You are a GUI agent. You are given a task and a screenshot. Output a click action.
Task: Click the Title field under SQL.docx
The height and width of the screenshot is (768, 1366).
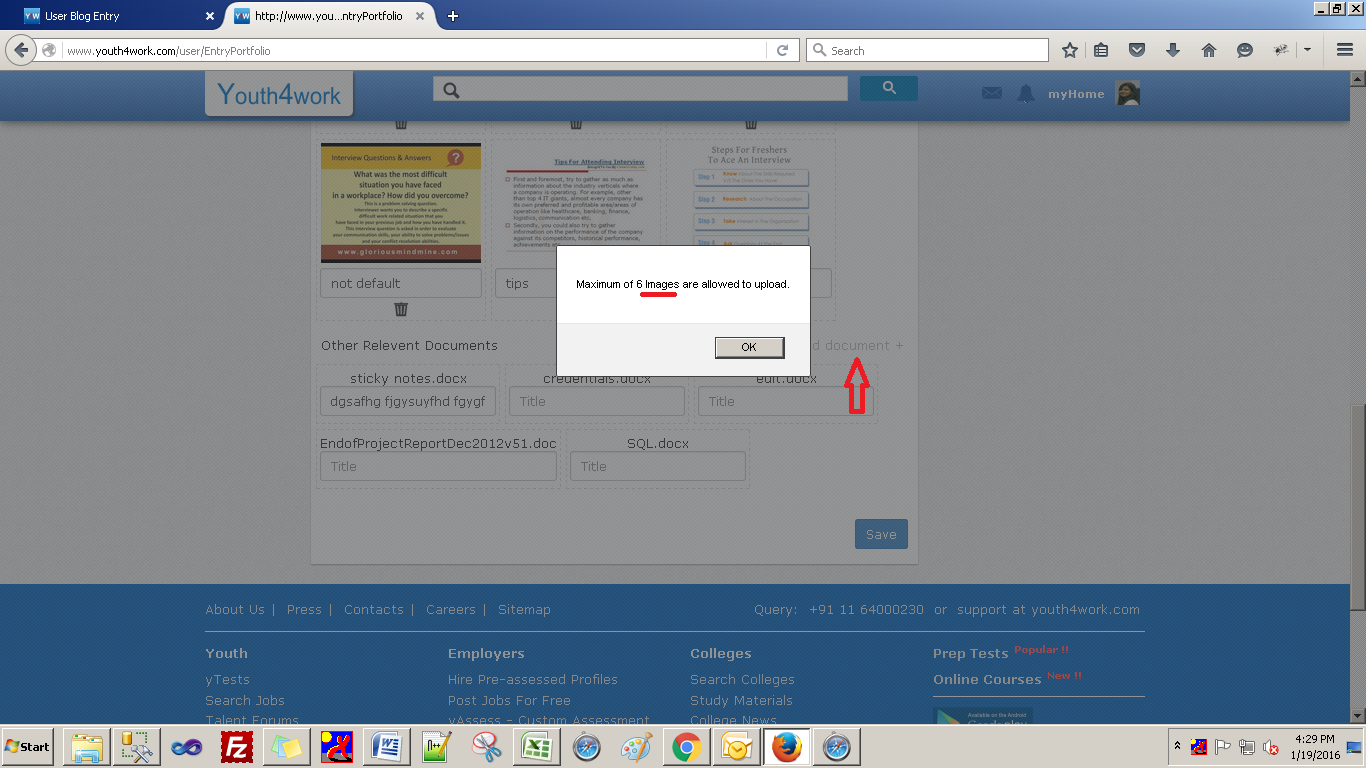pyautogui.click(x=658, y=466)
